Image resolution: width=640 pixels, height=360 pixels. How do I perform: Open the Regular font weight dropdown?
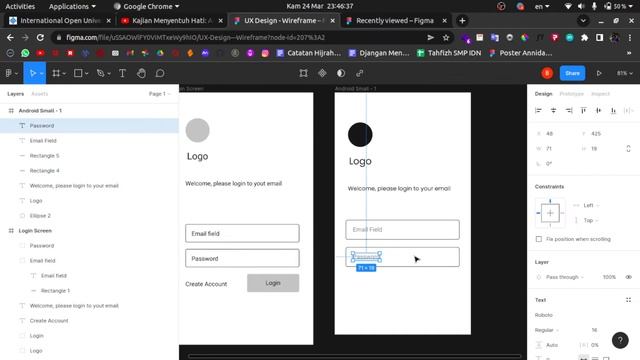click(x=547, y=330)
